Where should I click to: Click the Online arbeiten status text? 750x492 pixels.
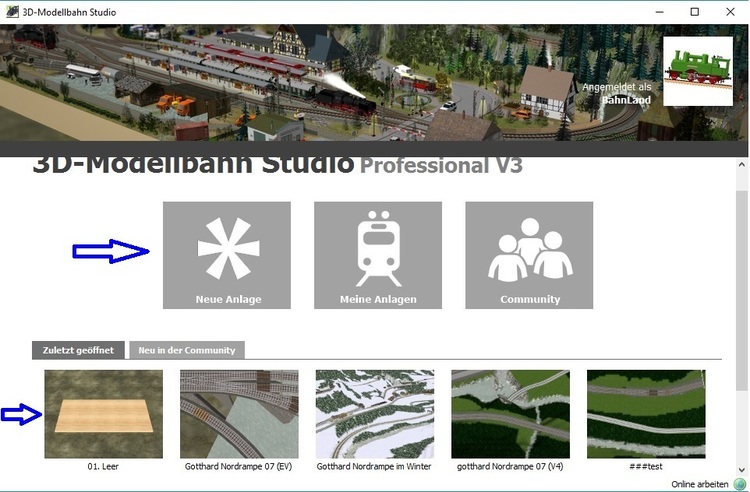[x=700, y=484]
